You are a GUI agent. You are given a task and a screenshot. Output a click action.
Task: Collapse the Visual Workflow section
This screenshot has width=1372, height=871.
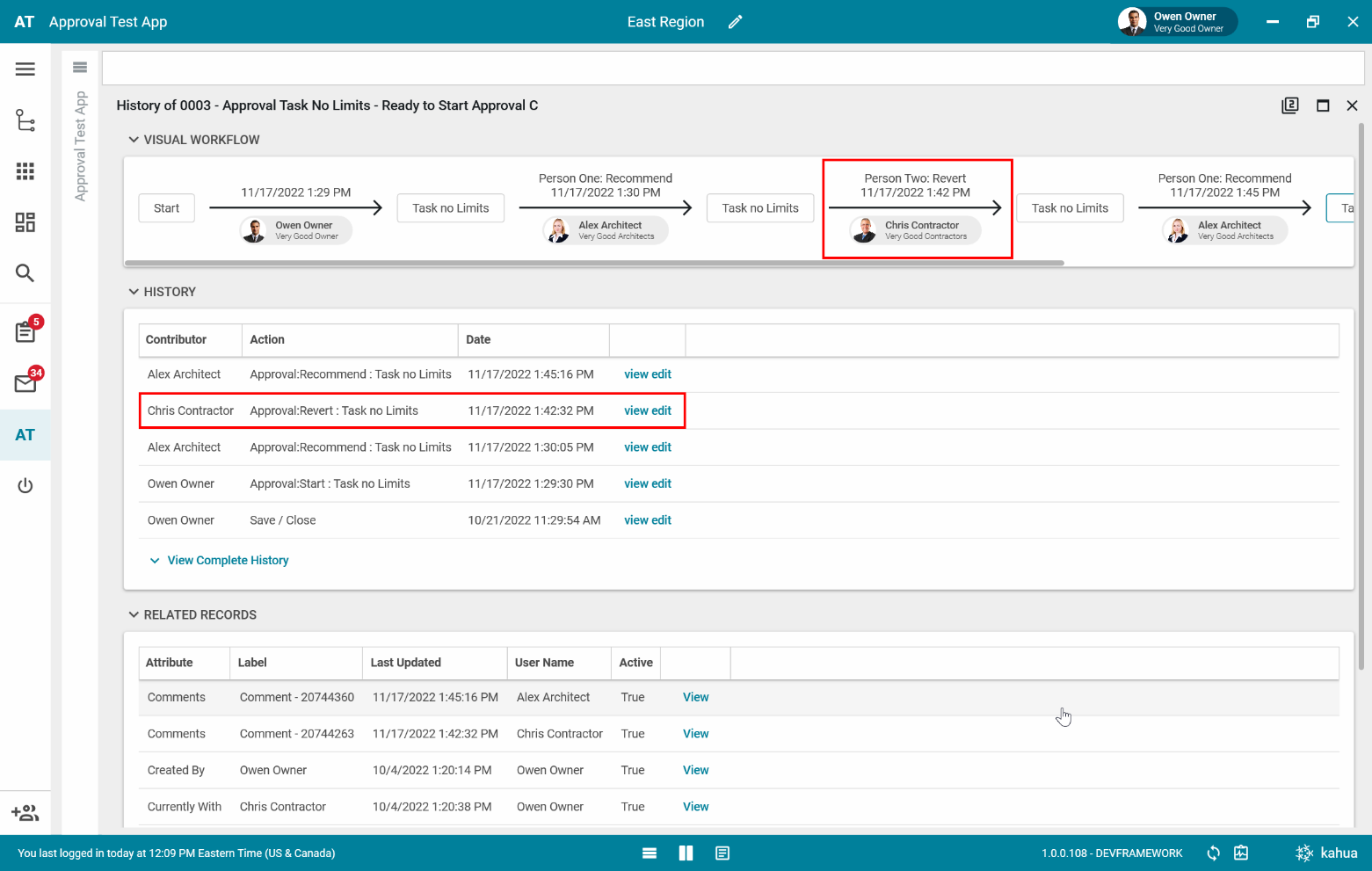134,140
